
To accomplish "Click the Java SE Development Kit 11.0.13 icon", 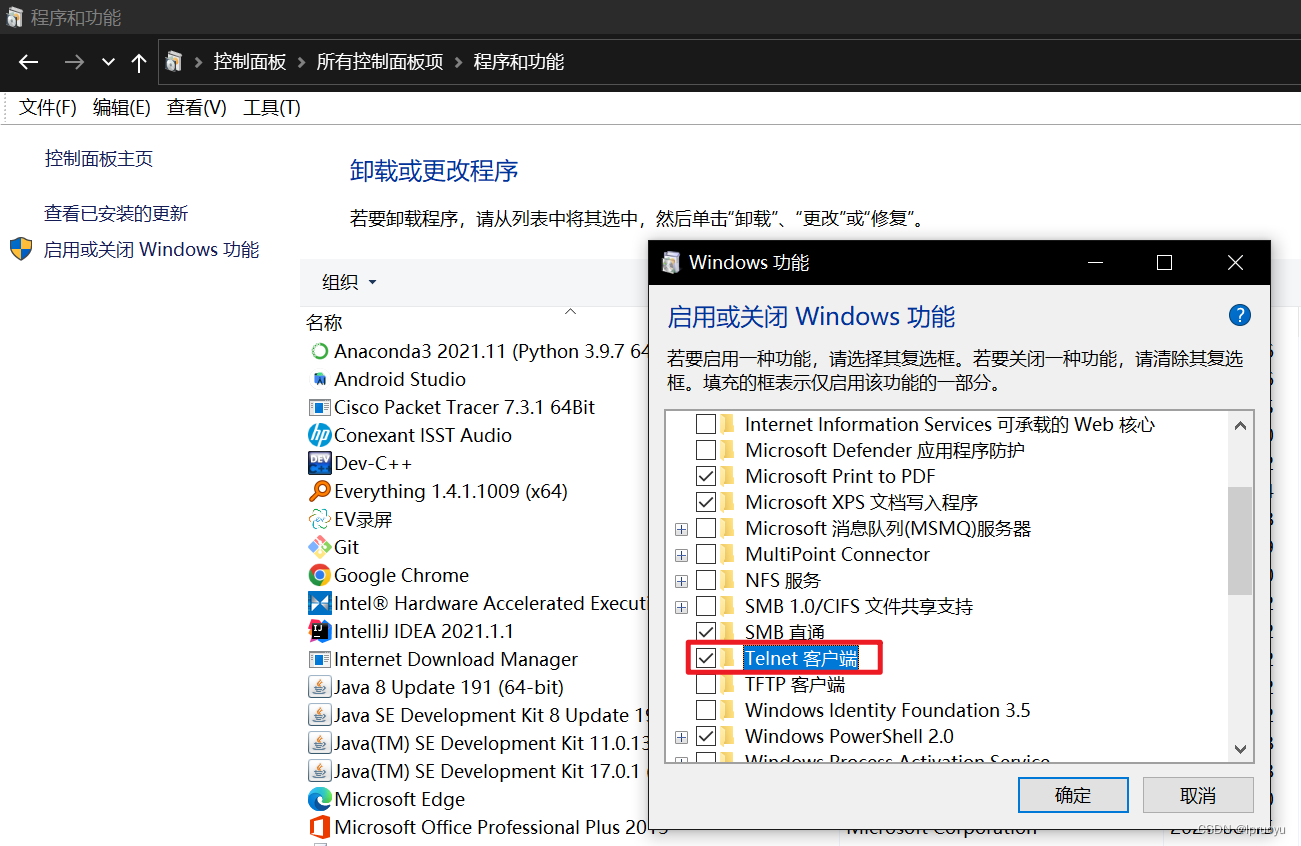I will pyautogui.click(x=319, y=743).
